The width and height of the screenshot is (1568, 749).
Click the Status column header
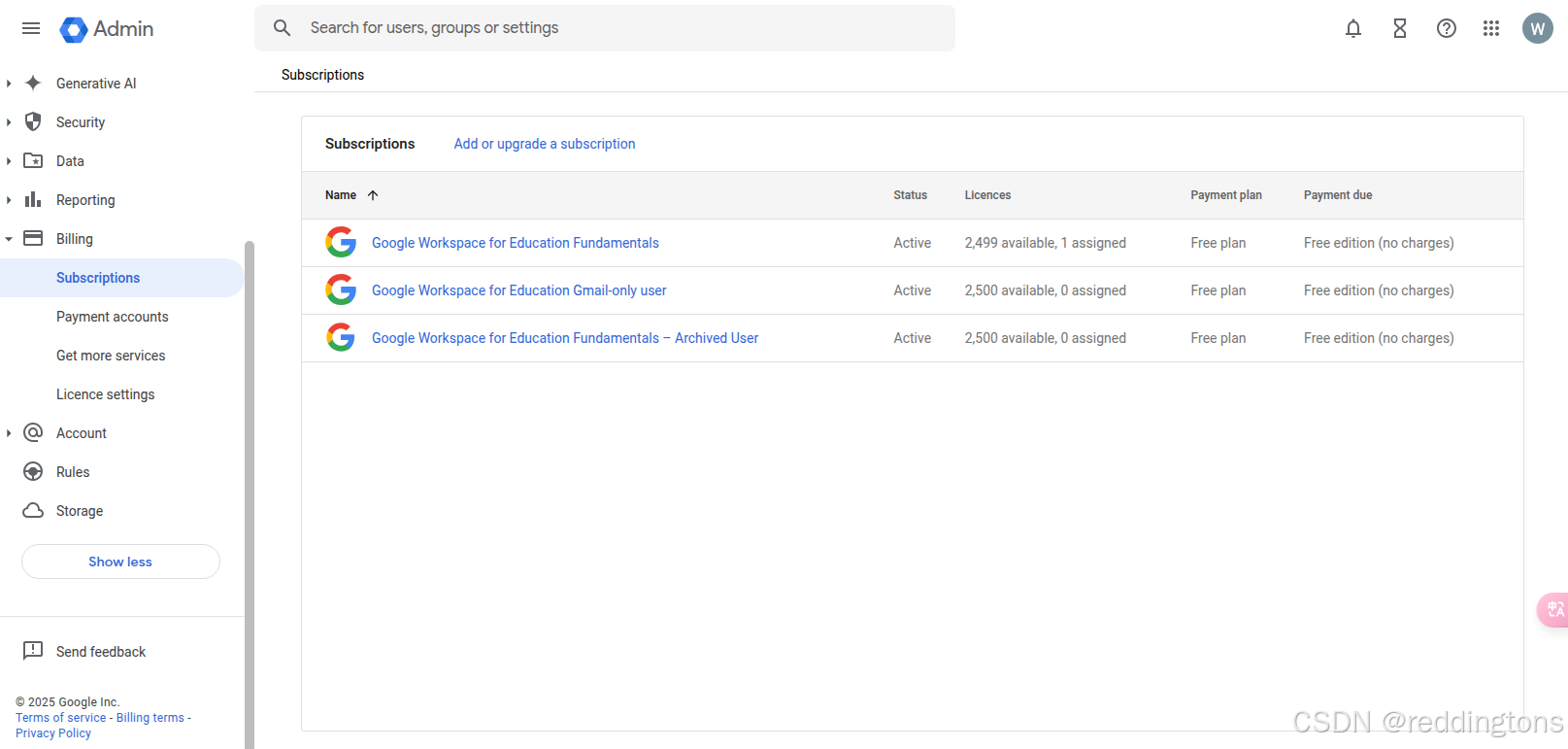point(911,195)
